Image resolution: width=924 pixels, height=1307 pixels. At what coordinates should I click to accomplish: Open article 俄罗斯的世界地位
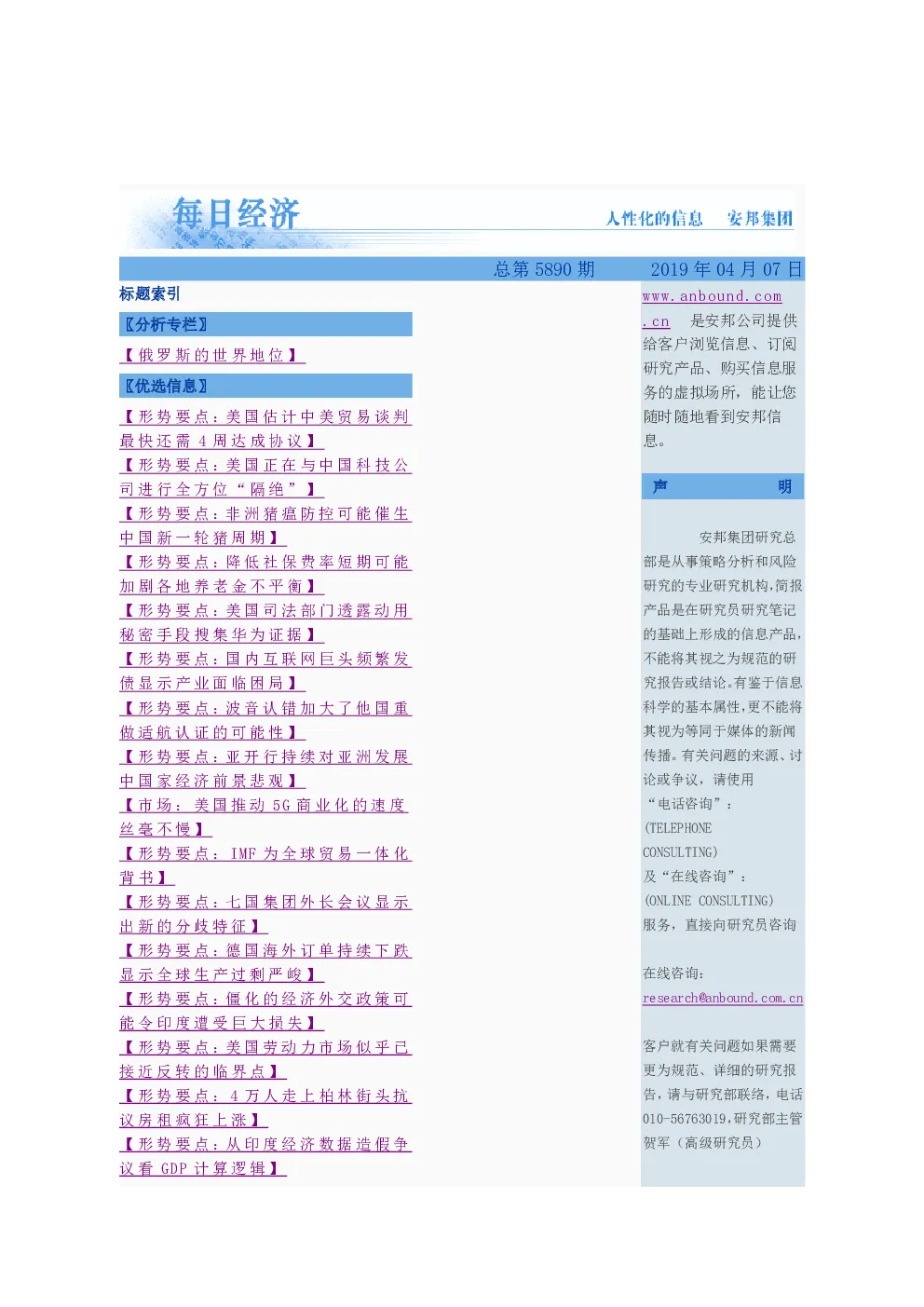click(x=212, y=355)
